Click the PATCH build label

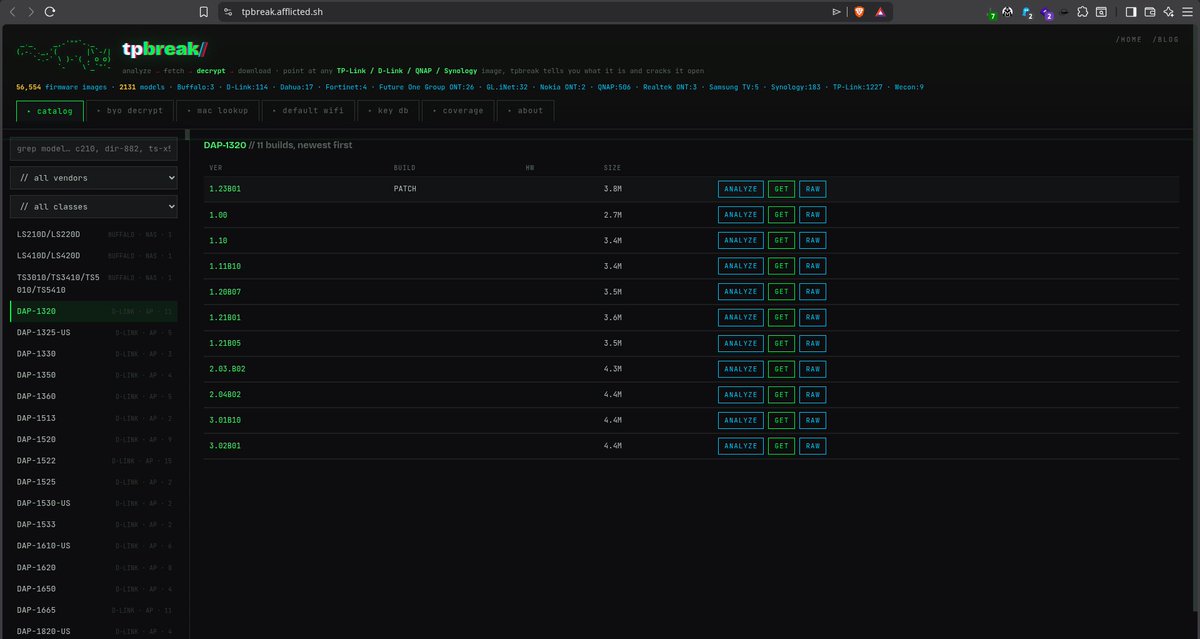point(405,189)
